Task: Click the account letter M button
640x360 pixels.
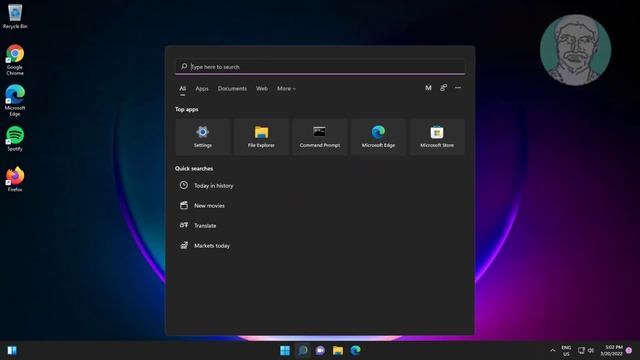Action: [x=428, y=88]
